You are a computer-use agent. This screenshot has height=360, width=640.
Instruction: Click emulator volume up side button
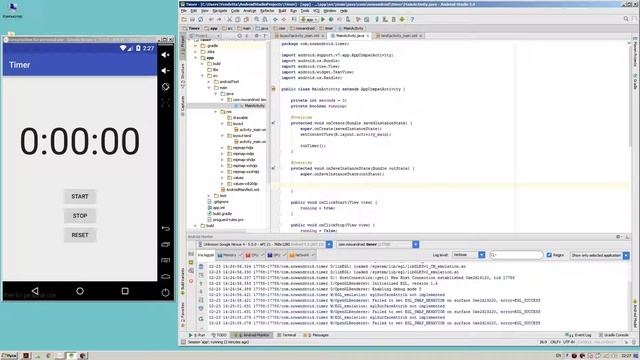(x=165, y=55)
